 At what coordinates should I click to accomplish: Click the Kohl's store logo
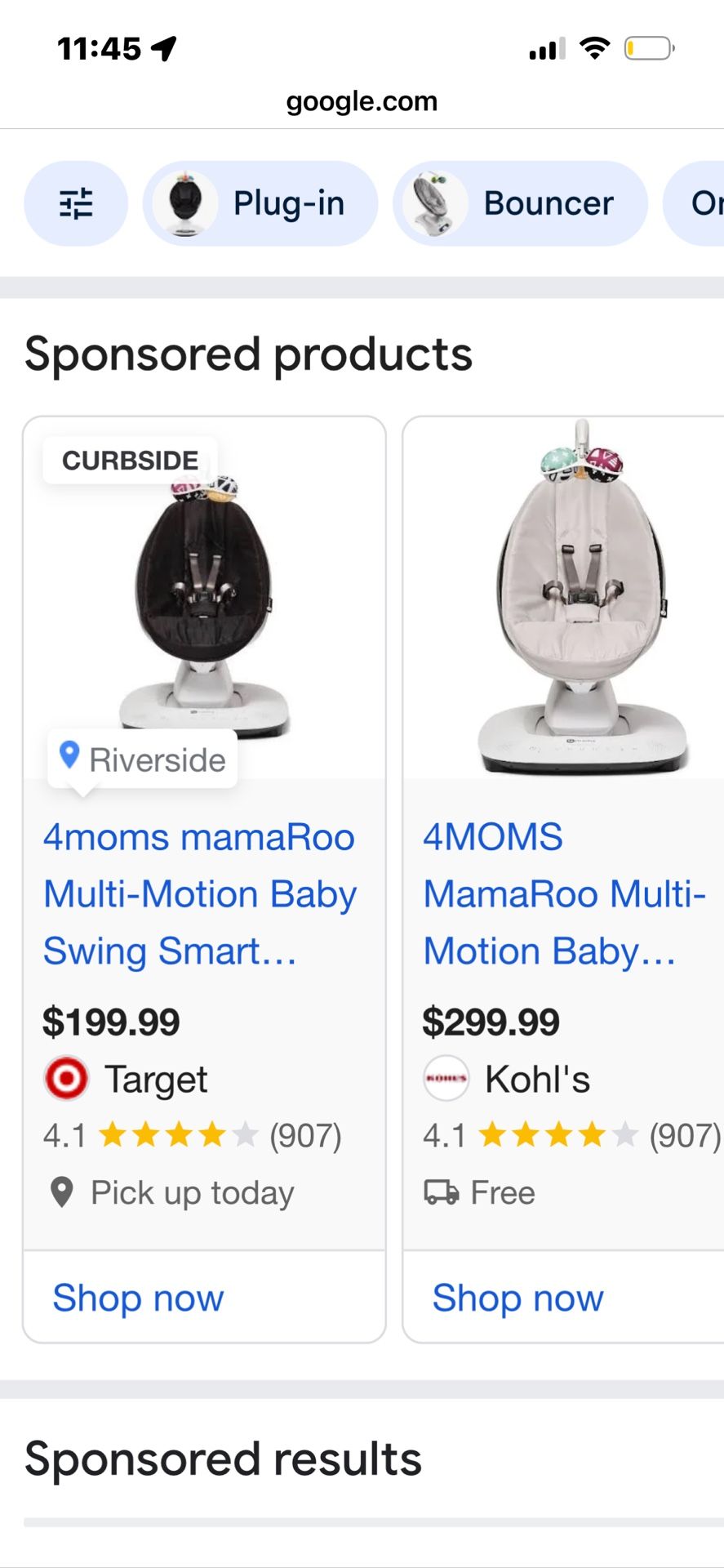click(446, 1078)
